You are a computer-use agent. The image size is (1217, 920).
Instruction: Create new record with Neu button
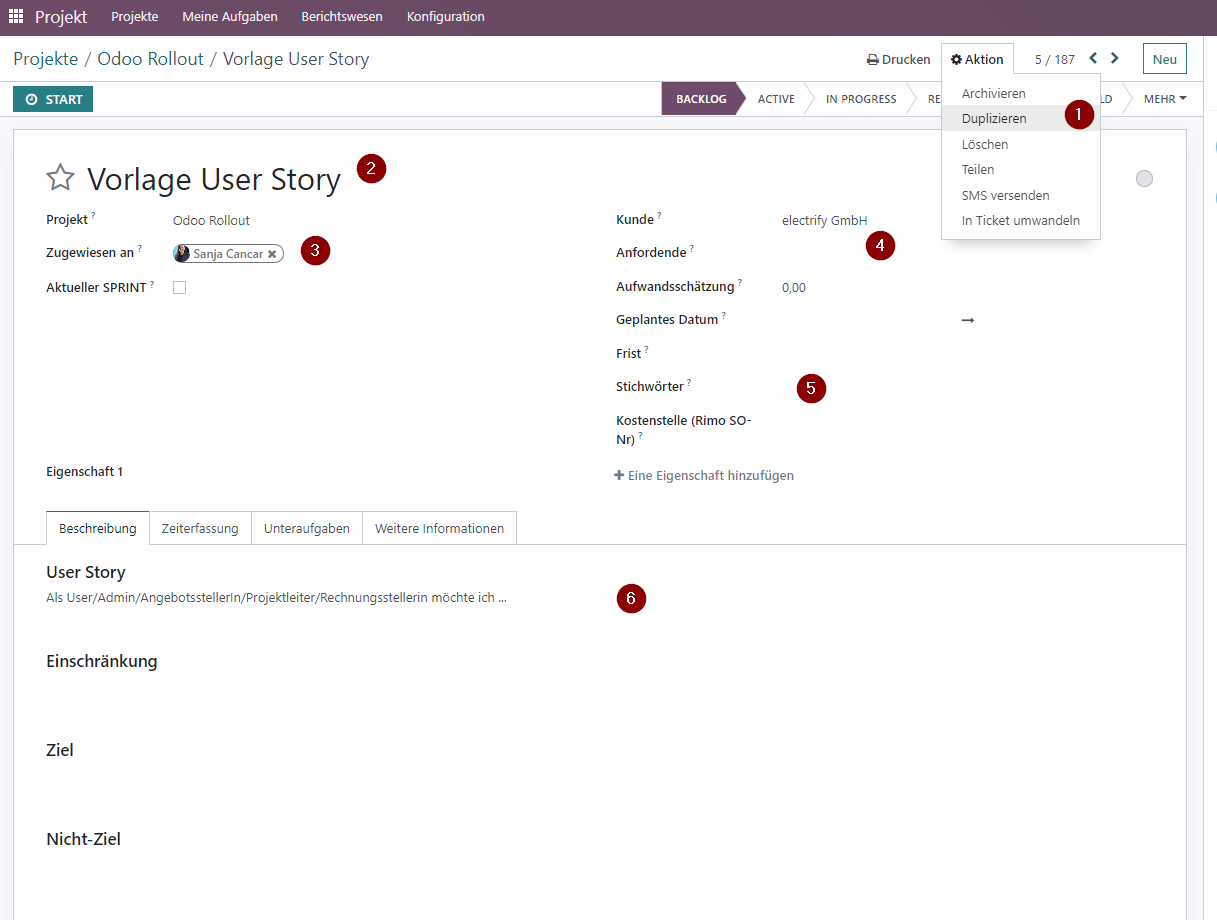click(1165, 59)
